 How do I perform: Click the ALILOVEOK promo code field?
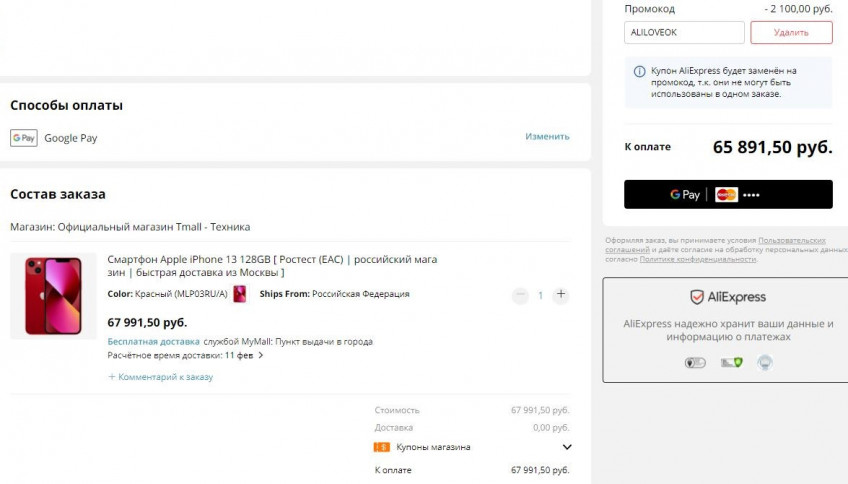[684, 32]
